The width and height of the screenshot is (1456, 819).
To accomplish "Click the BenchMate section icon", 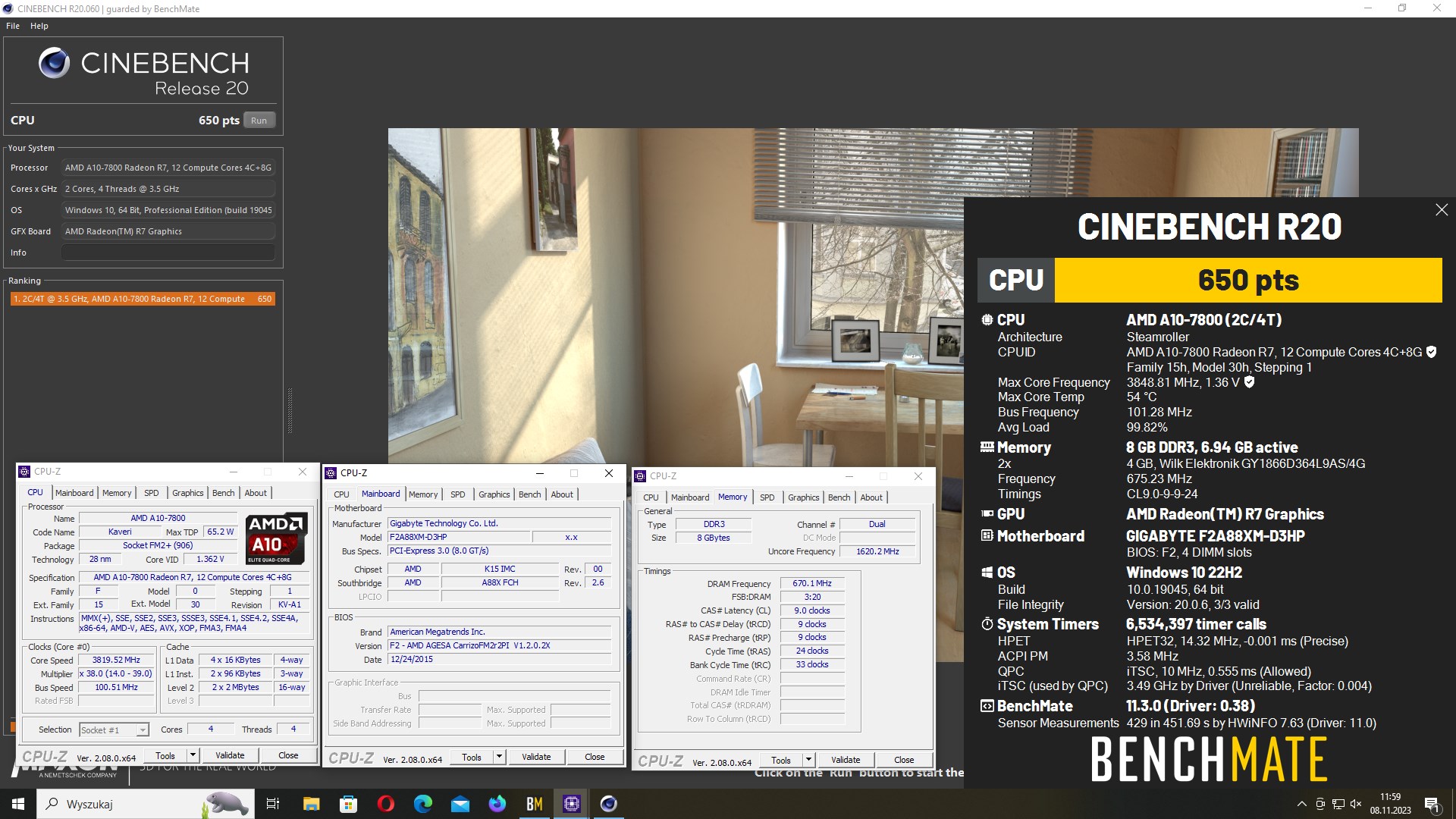I will point(987,706).
